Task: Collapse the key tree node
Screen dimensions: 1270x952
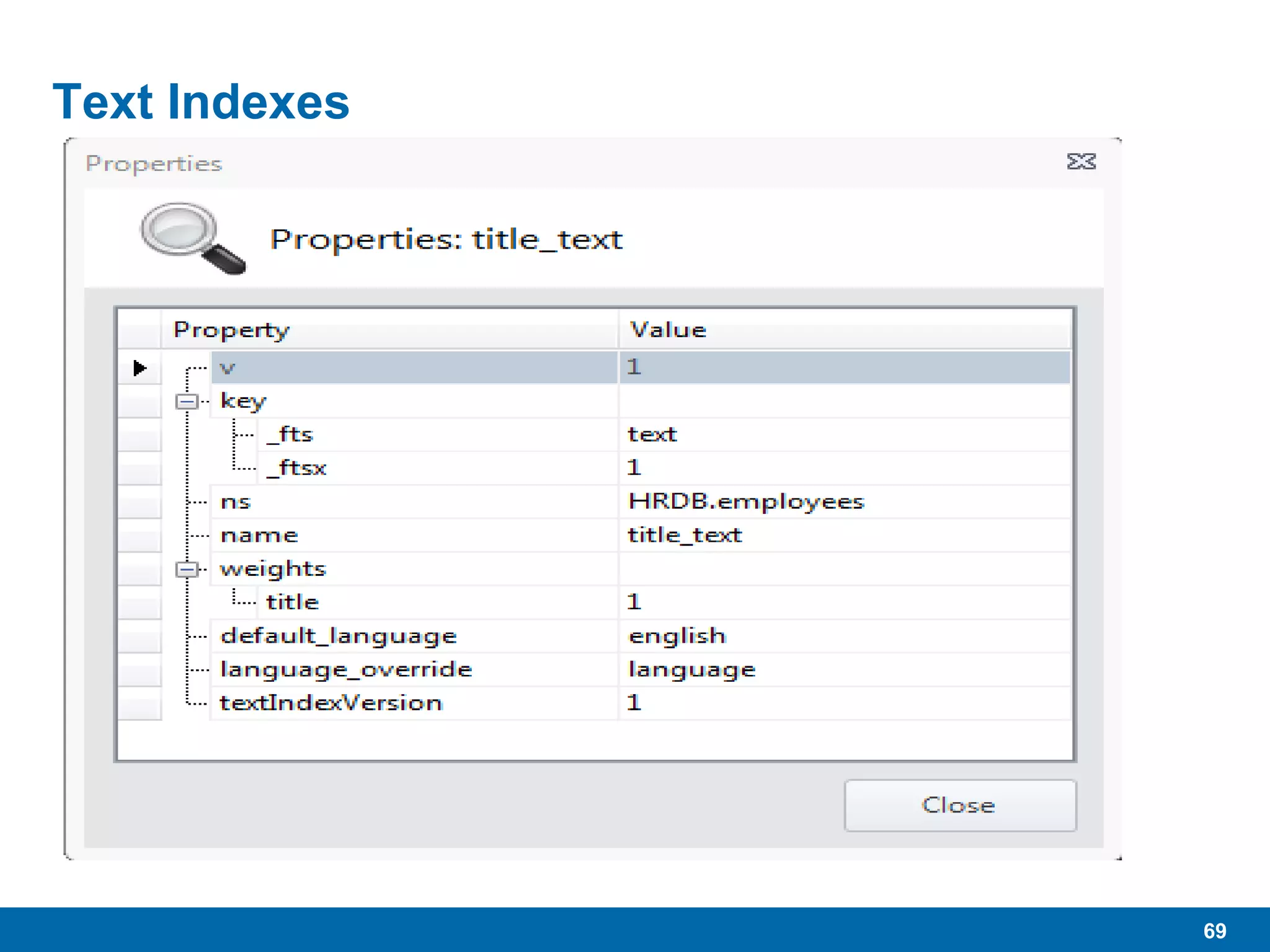Action: (186, 402)
